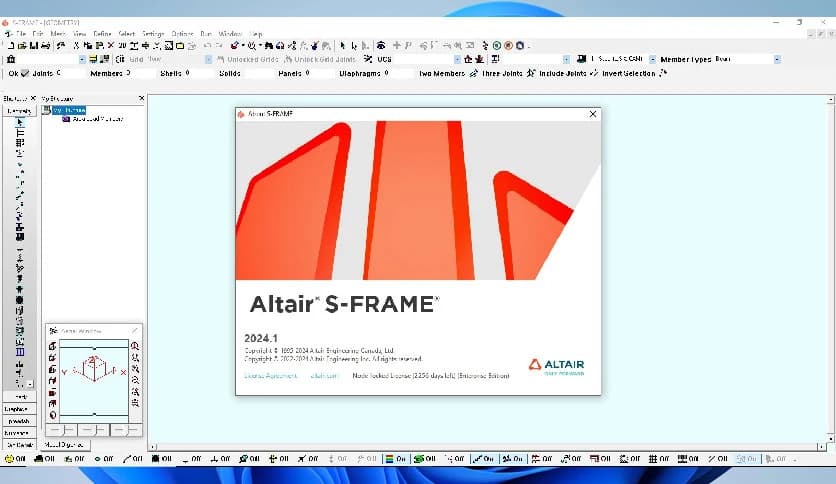Delete using the red X toolbar icon
Image resolution: width=836 pixels, height=484 pixels.
pyautogui.click(x=111, y=46)
